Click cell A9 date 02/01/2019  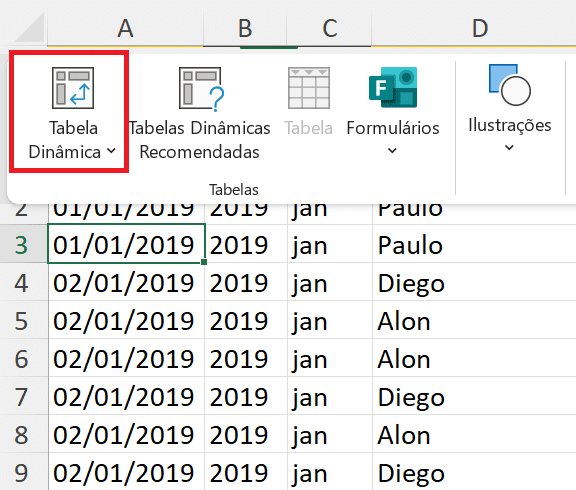point(126,472)
